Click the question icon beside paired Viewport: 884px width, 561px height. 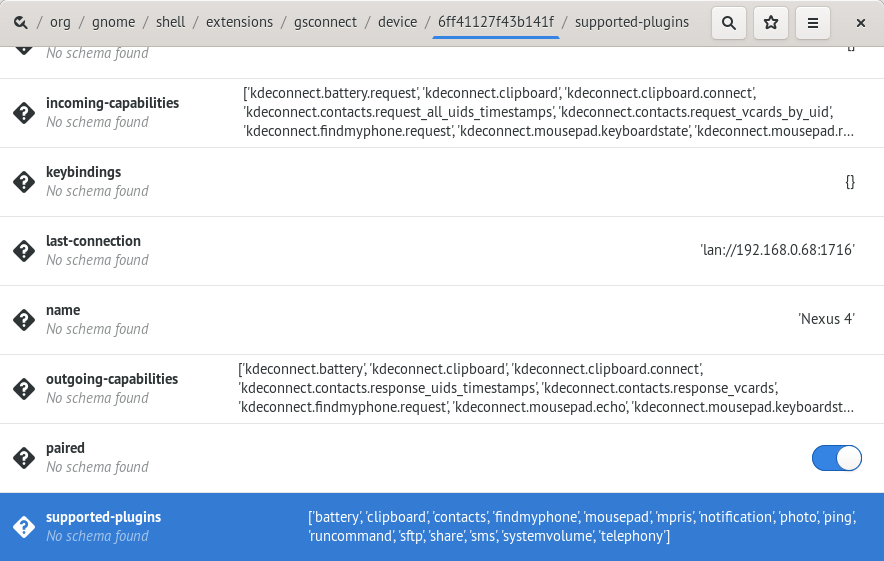(24, 458)
